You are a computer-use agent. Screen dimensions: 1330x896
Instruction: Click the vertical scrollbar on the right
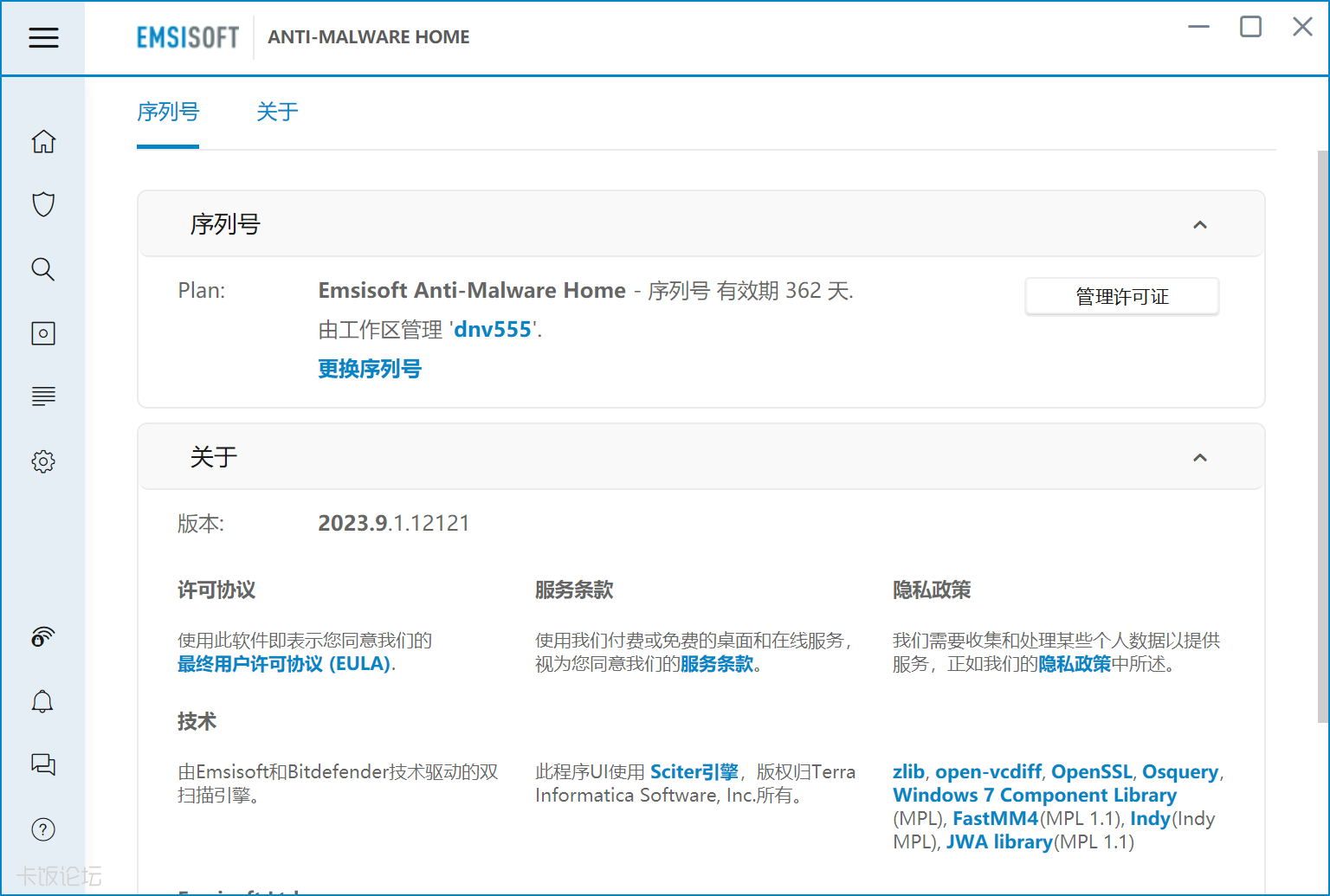[x=1321, y=433]
